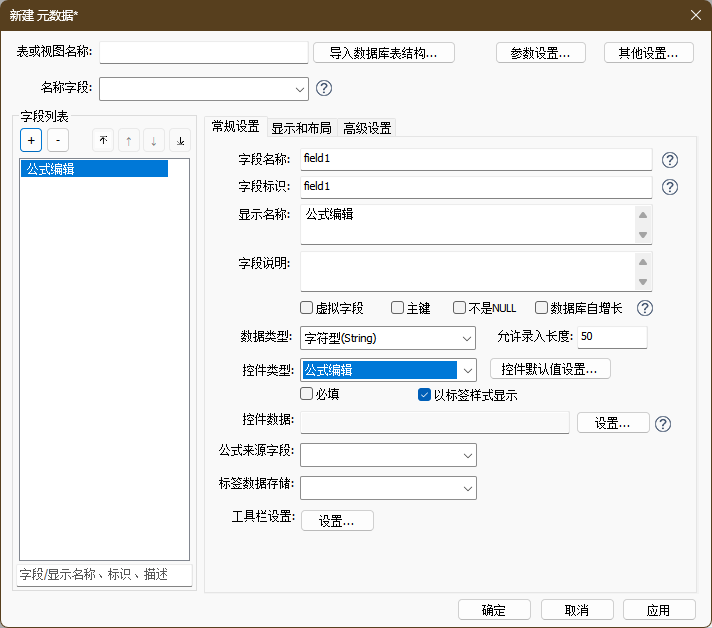Uncheck 以标签样式显示 option
Screen dimensions: 712x628
tap(424, 394)
